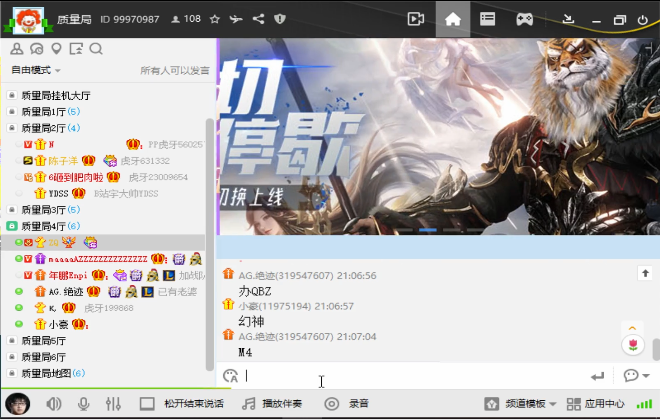The image size is (660, 420).
Task: Click the screen rectangle icon in the bottom bar
Action: tap(147, 404)
